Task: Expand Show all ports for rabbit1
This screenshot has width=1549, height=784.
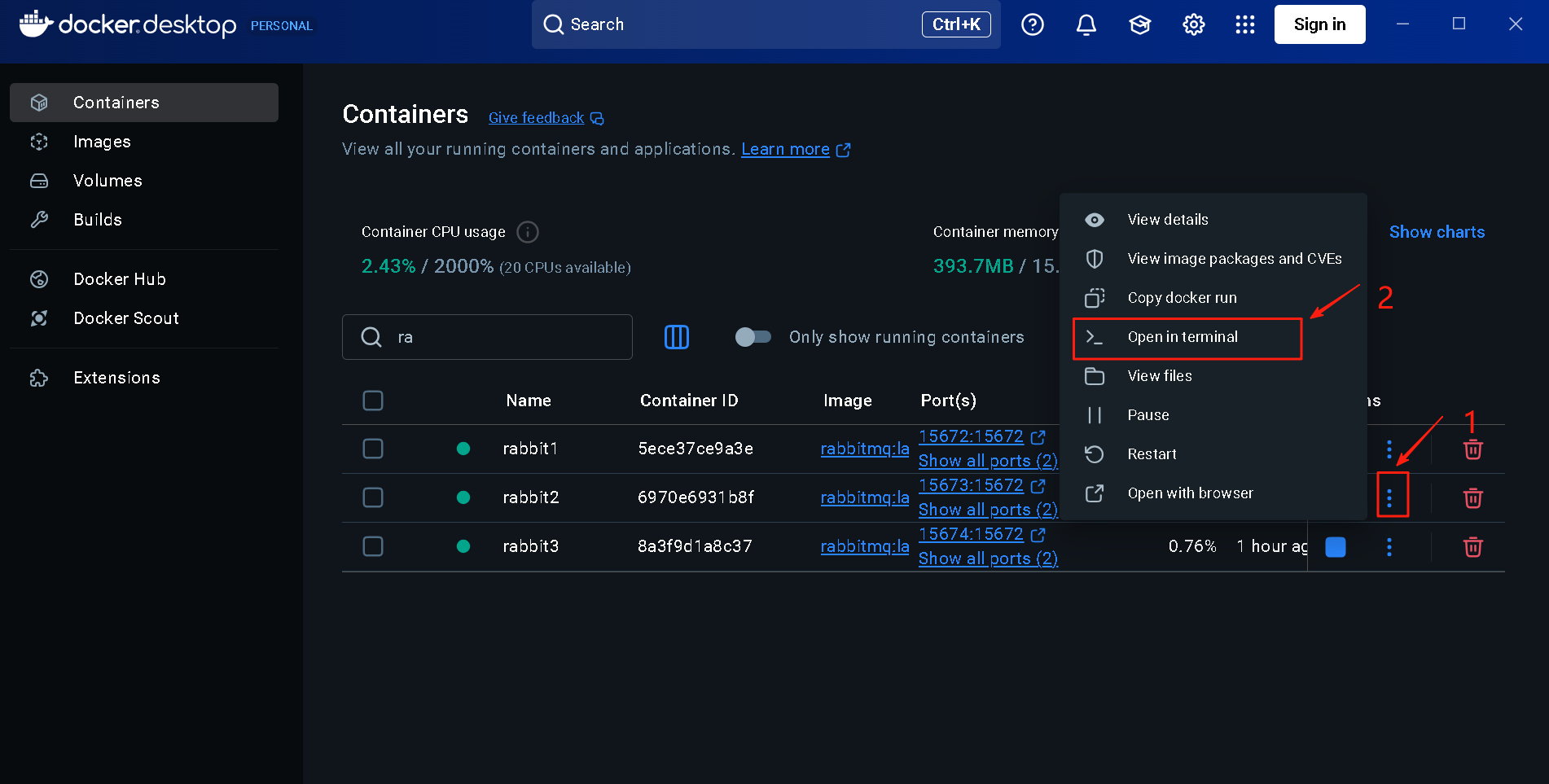Action: (x=987, y=461)
